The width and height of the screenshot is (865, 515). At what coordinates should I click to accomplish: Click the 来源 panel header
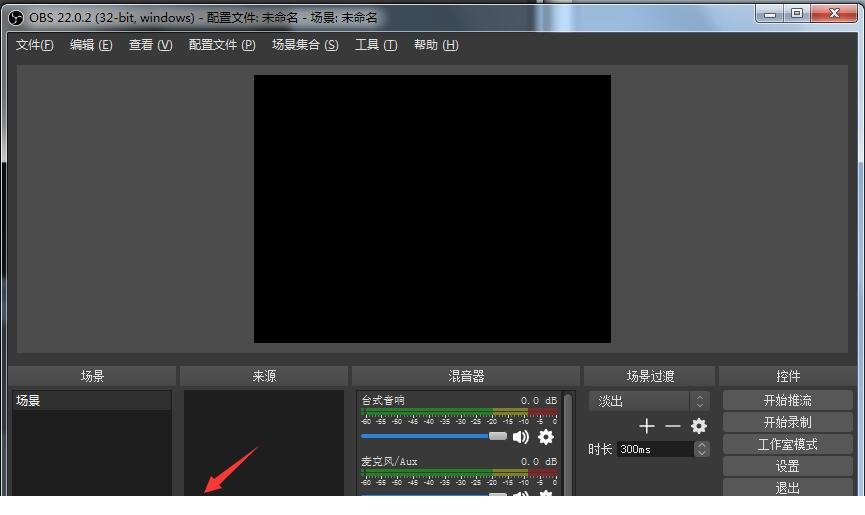pyautogui.click(x=264, y=376)
